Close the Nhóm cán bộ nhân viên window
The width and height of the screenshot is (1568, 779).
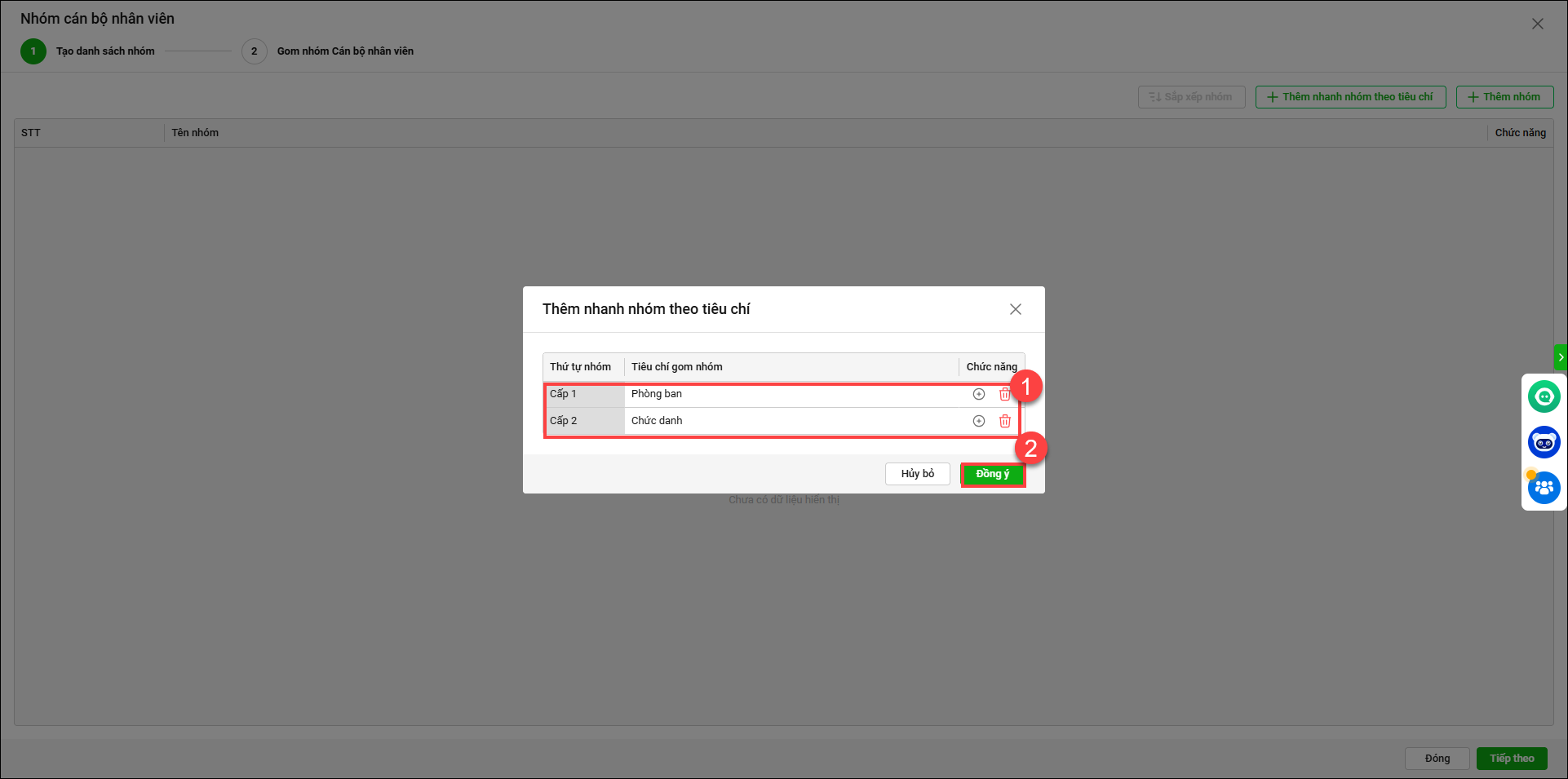[x=1537, y=24]
